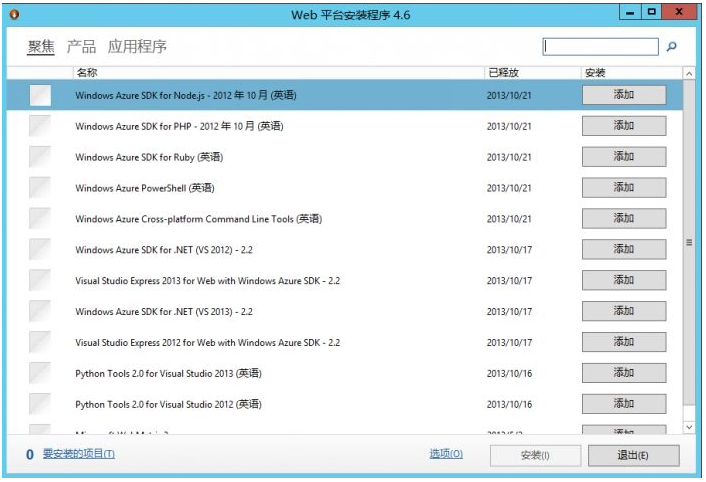Click icon for Visual Studio Express 2013 for Web
706x482 pixels.
(x=40, y=280)
